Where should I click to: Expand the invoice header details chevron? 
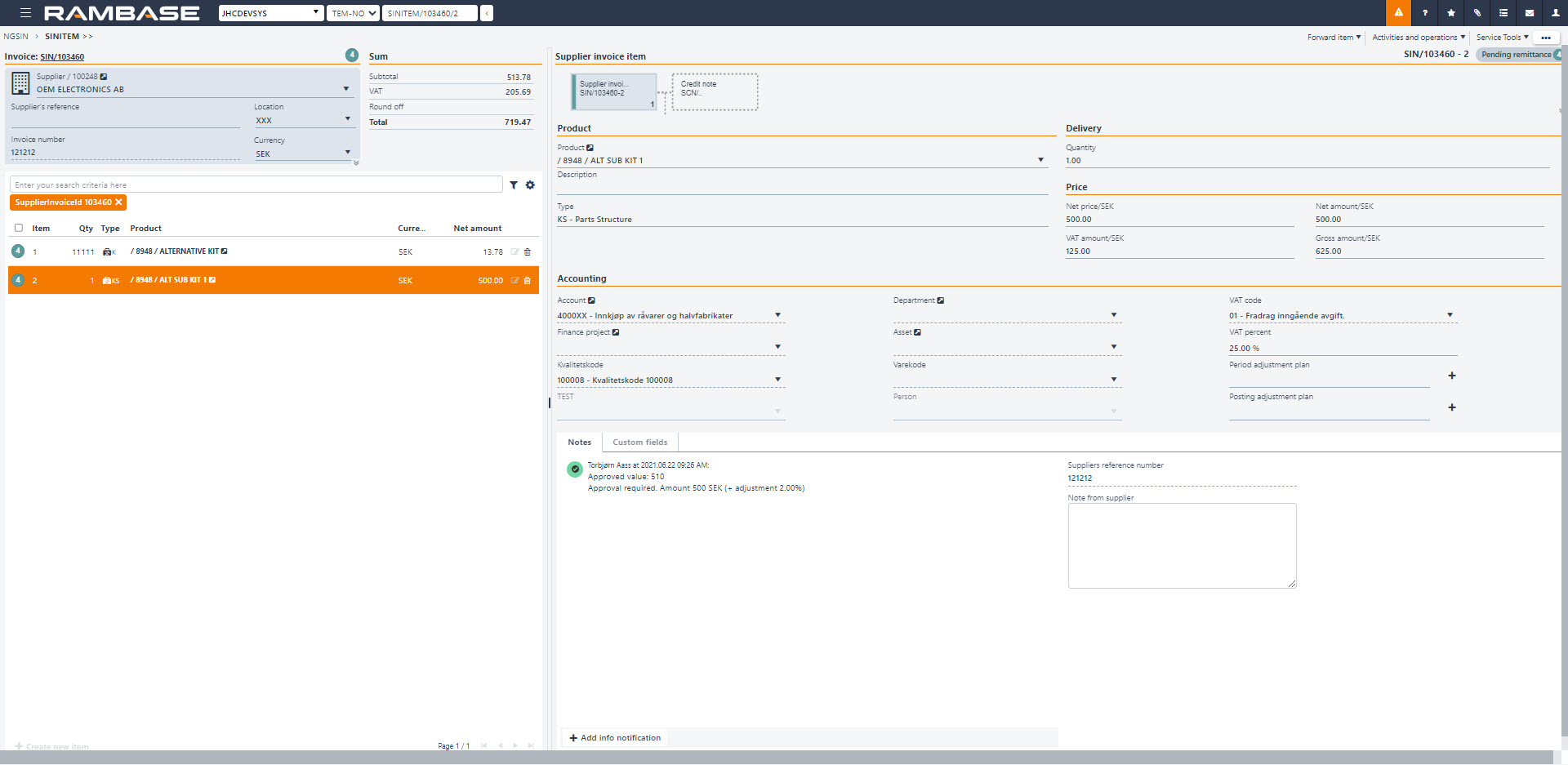tap(356, 163)
